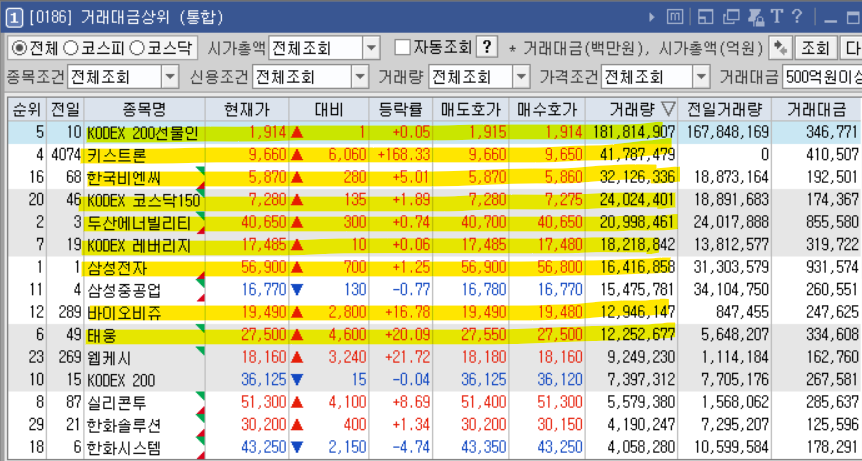Sort by the 현재가 column header
Viewport: 862px width, 461px height.
[247, 109]
